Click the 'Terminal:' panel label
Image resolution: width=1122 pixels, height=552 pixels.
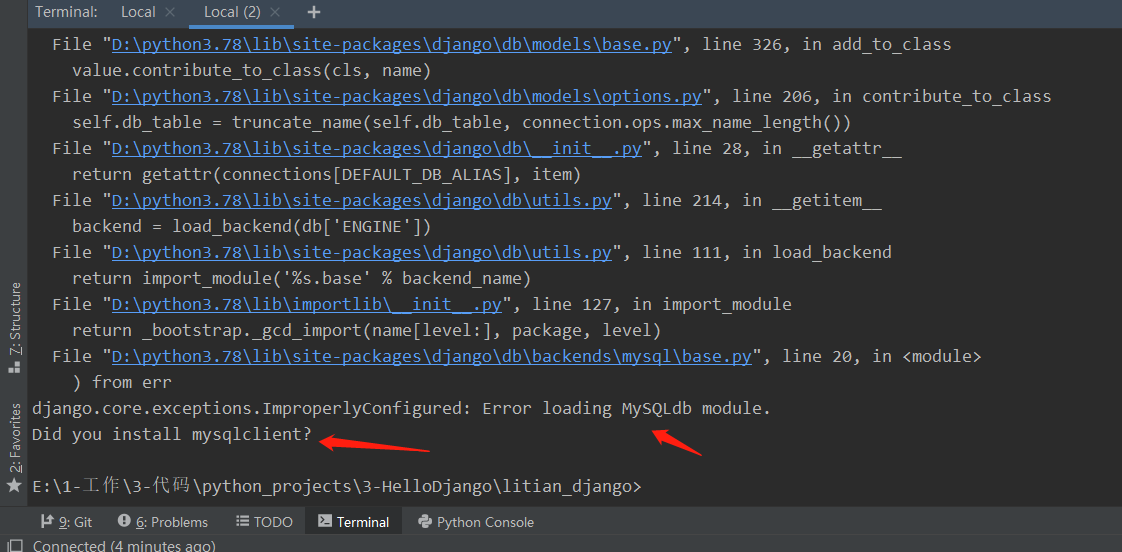(67, 12)
